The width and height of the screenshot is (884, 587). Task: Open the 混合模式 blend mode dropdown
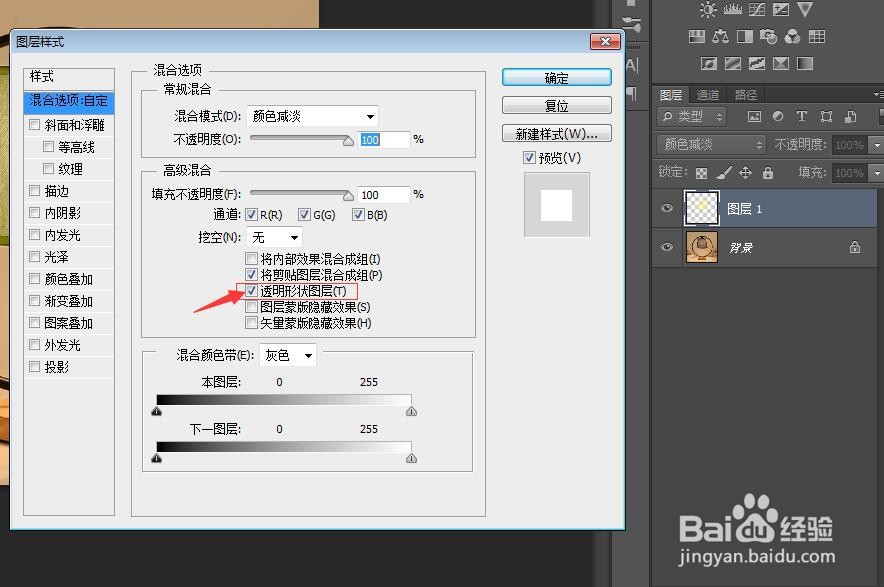tap(310, 115)
